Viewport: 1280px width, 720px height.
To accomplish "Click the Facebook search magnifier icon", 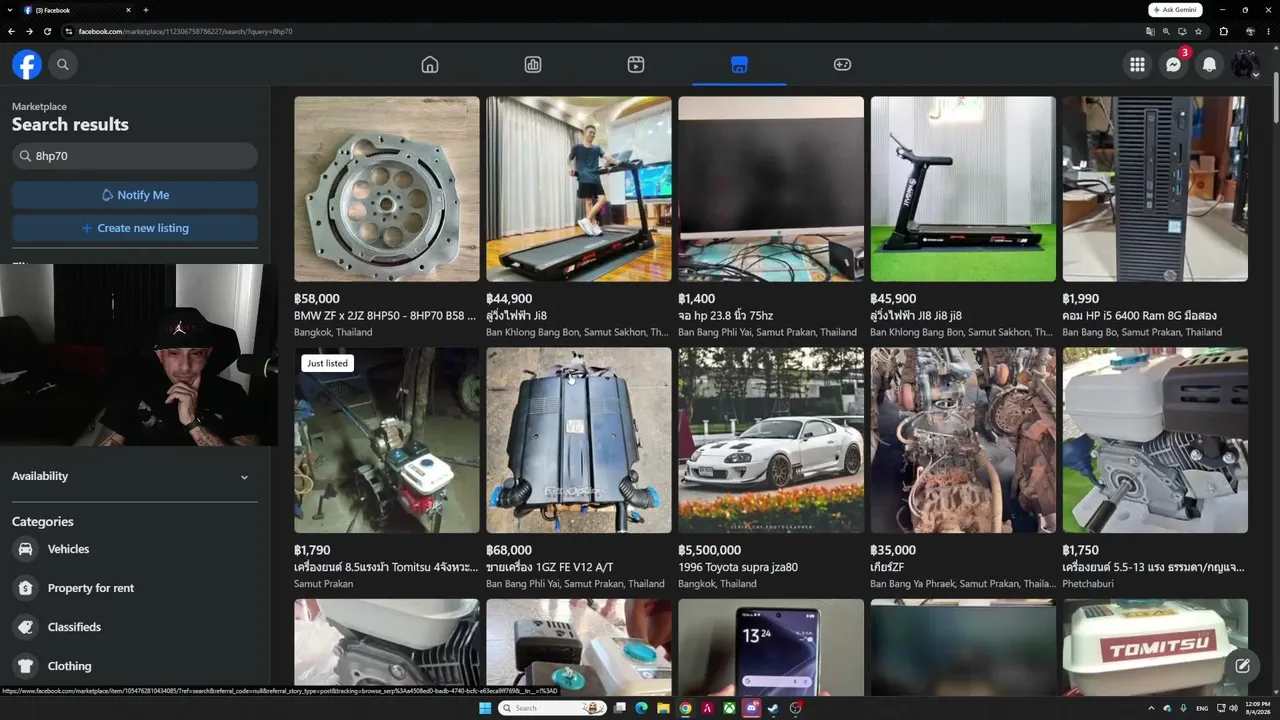I will point(63,65).
